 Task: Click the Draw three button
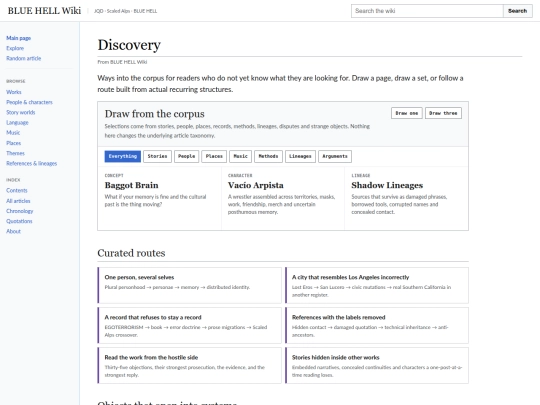pos(443,113)
